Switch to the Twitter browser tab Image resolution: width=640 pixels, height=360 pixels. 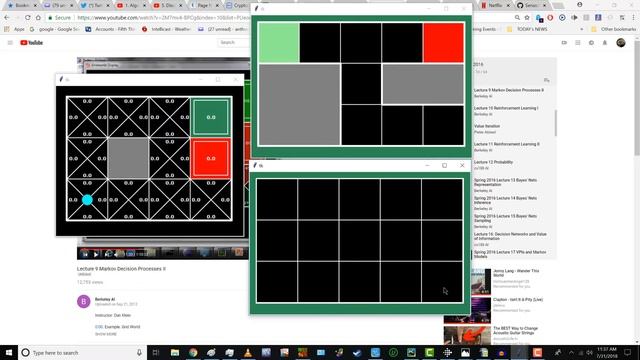pos(95,5)
